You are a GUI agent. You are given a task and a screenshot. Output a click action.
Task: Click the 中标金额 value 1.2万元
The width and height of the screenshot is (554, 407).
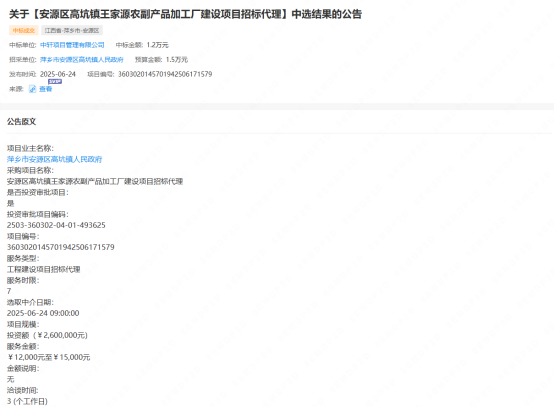[158, 45]
